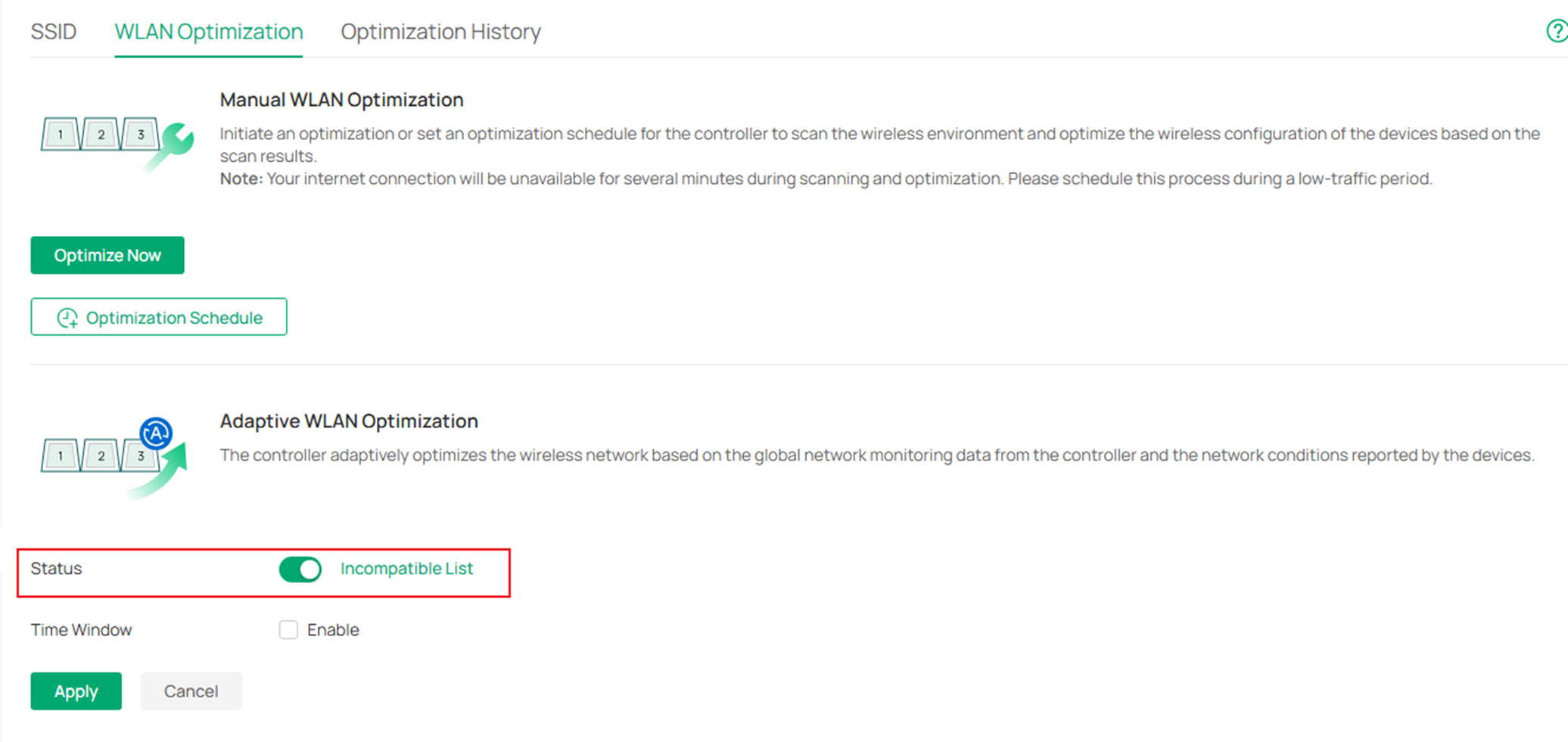The height and width of the screenshot is (742, 1568).
Task: Disable the Adaptive Optimization Status toggle
Action: pos(300,569)
